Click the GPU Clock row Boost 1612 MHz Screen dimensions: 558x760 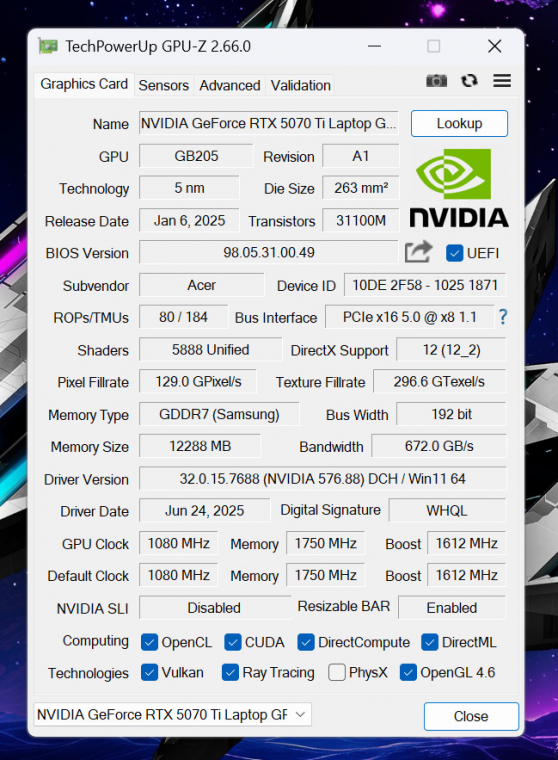466,543
